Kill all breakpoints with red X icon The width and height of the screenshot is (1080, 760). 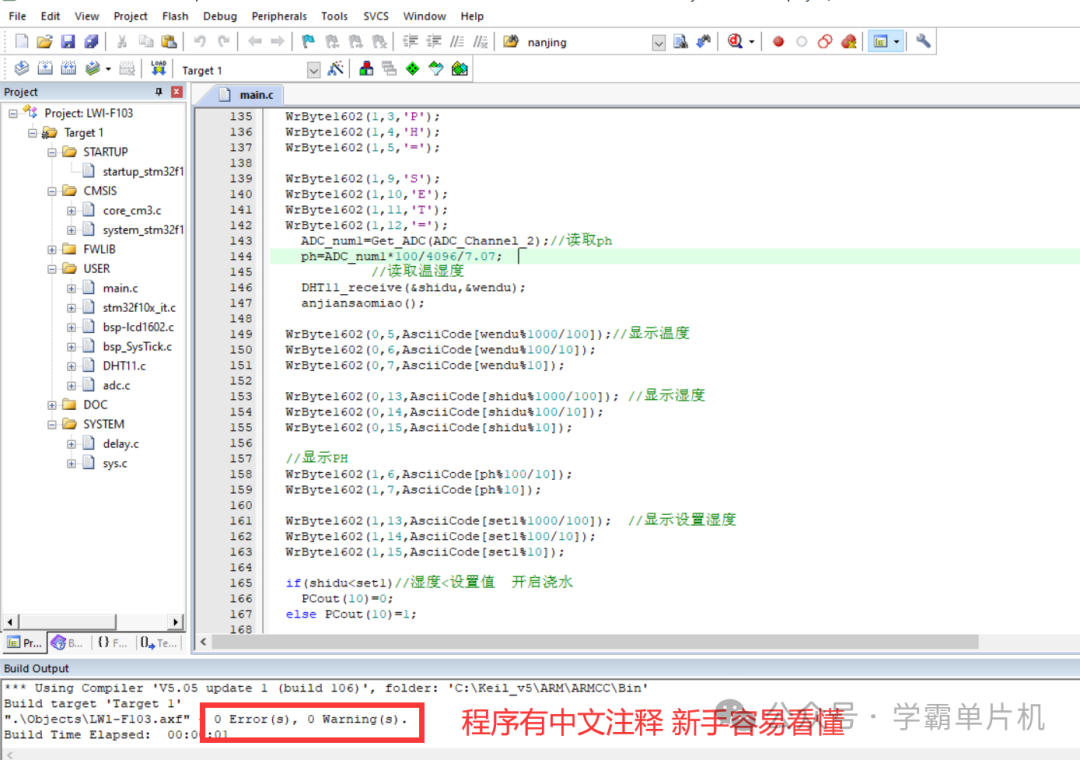pyautogui.click(x=849, y=41)
